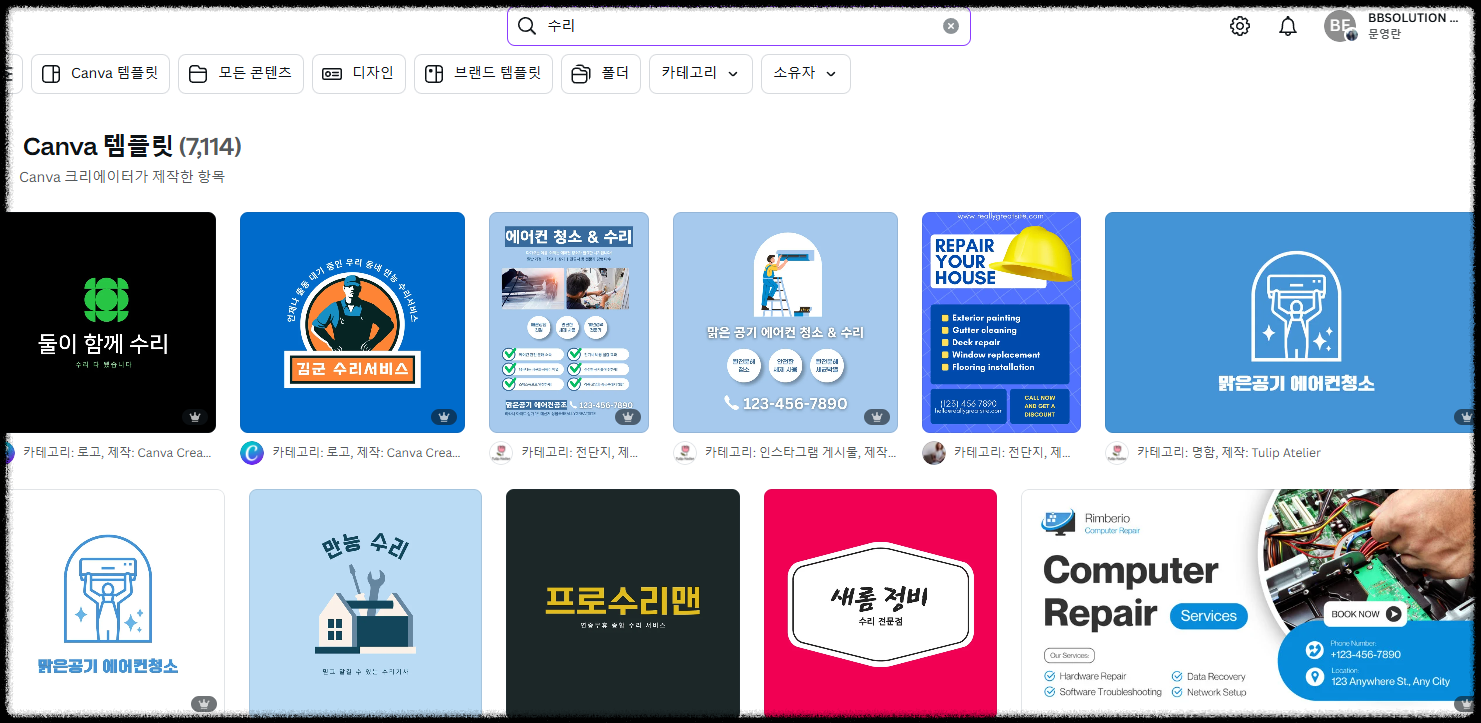
Task: Click inside the search input field
Action: tap(730, 25)
